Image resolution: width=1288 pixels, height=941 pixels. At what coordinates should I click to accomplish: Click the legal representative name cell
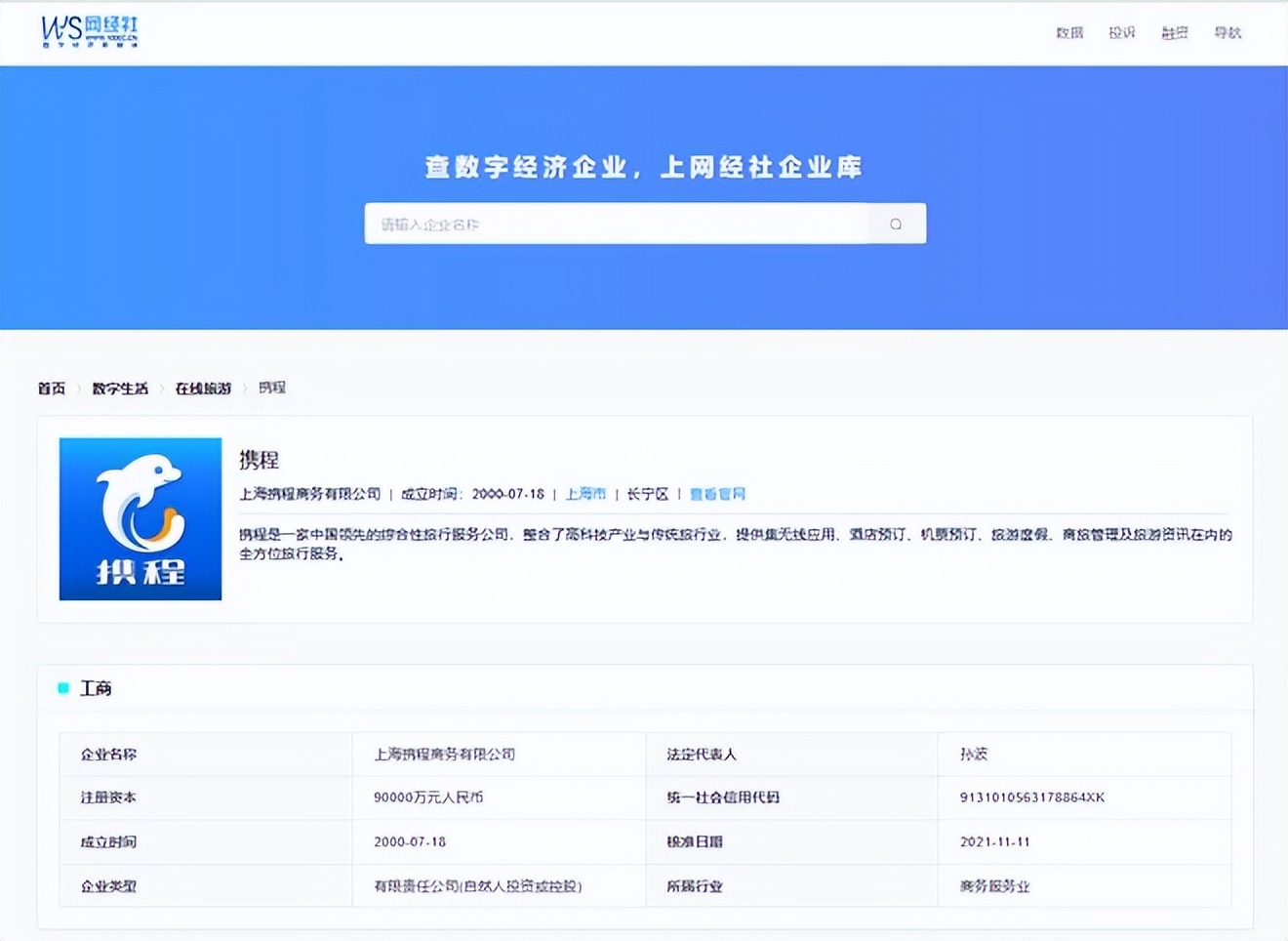[x=974, y=754]
